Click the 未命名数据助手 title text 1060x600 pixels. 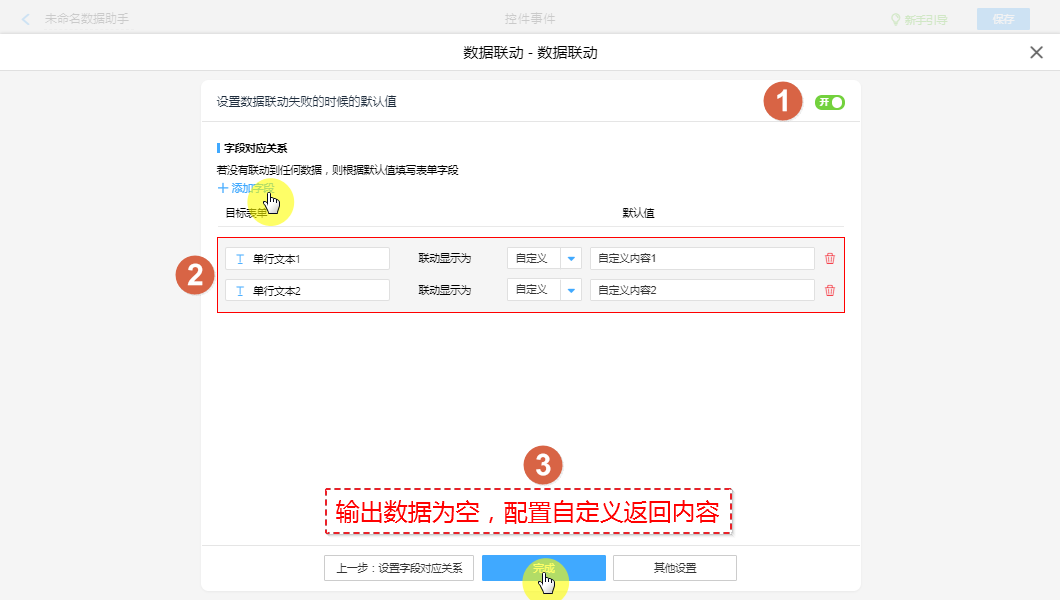pyautogui.click(x=87, y=19)
